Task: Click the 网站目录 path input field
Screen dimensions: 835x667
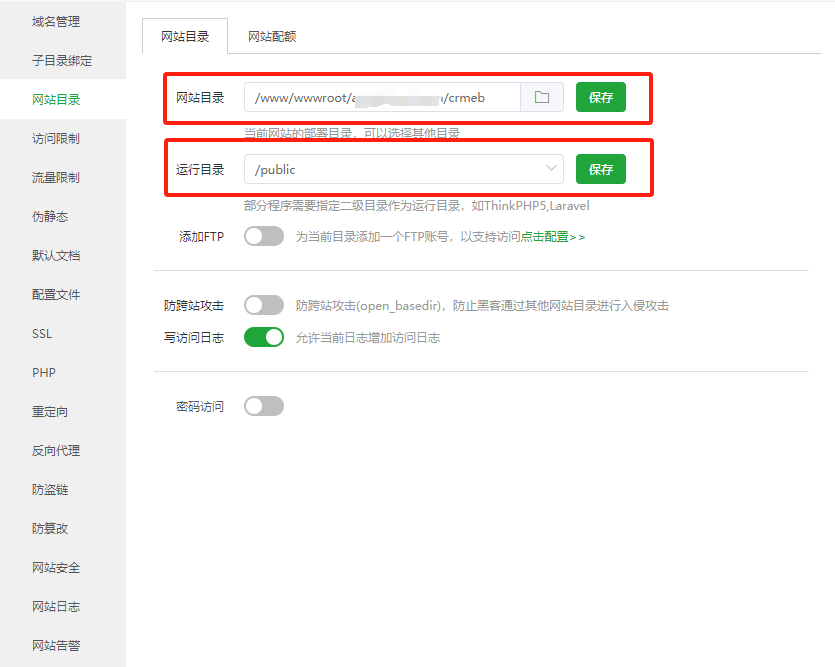Action: pos(382,97)
